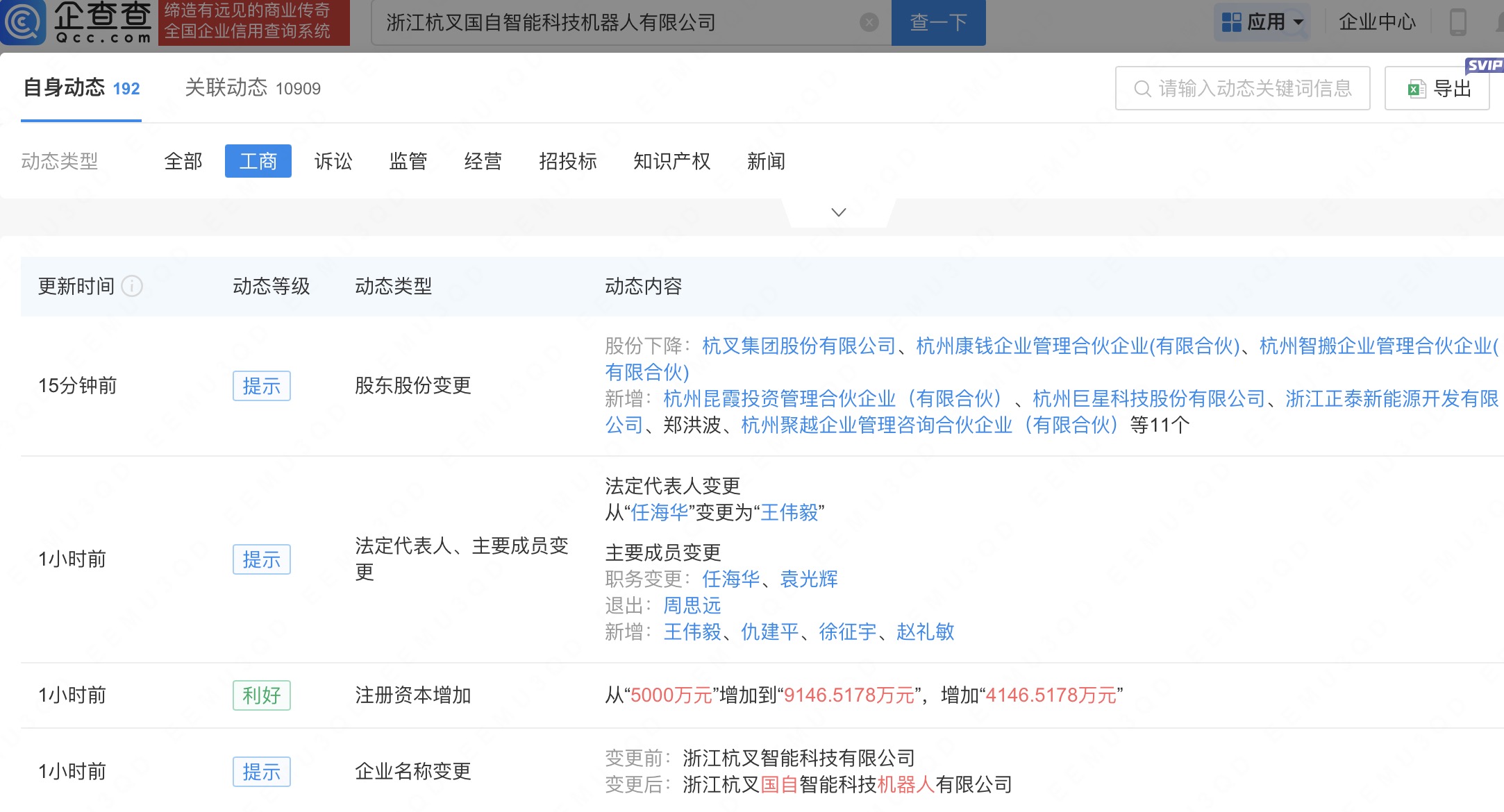Click the Qcc.com logo icon
1504x812 pixels.
[x=23, y=22]
